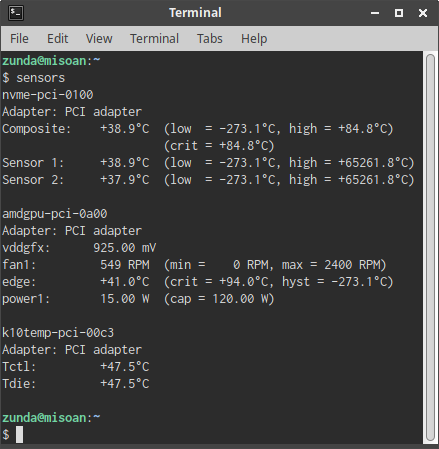Open the File menu
Screen dimensions: 439x449
coord(19,39)
